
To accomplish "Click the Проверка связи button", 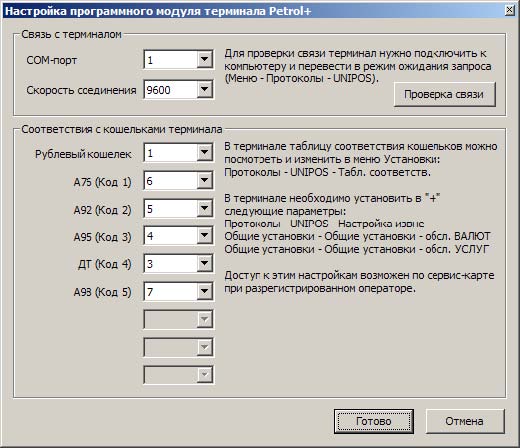I will [x=444, y=94].
